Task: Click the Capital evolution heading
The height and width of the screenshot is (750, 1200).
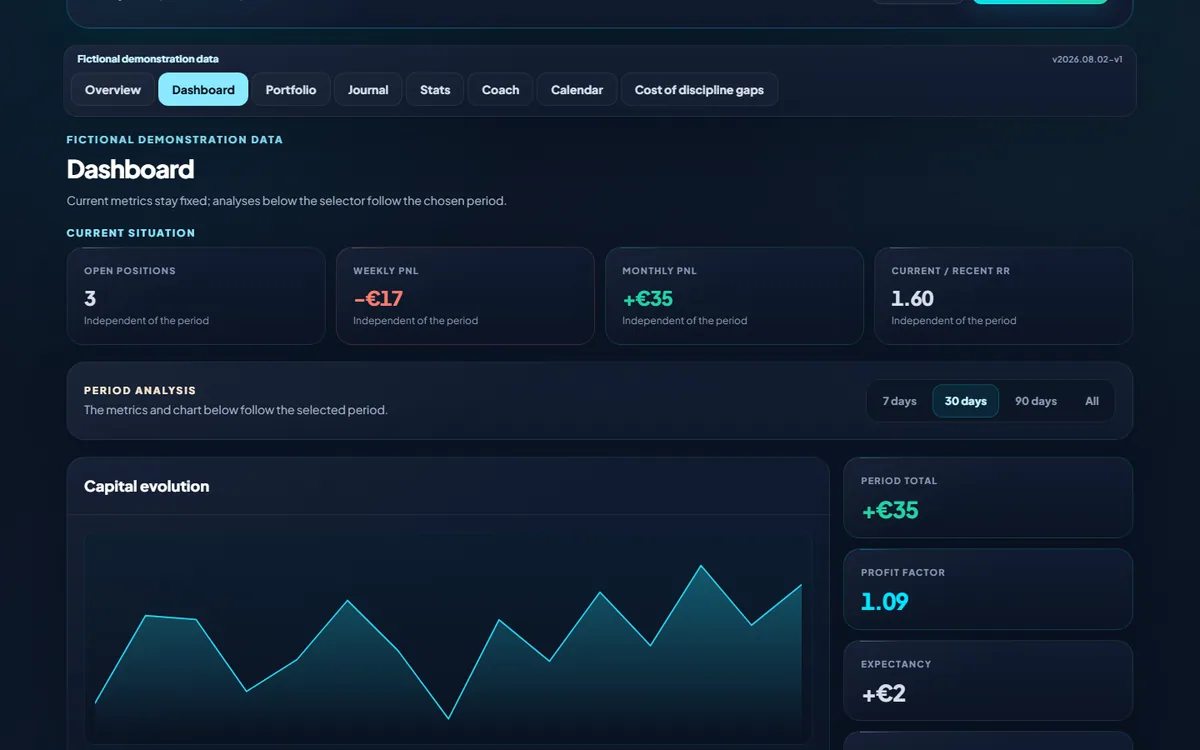Action: tap(147, 487)
